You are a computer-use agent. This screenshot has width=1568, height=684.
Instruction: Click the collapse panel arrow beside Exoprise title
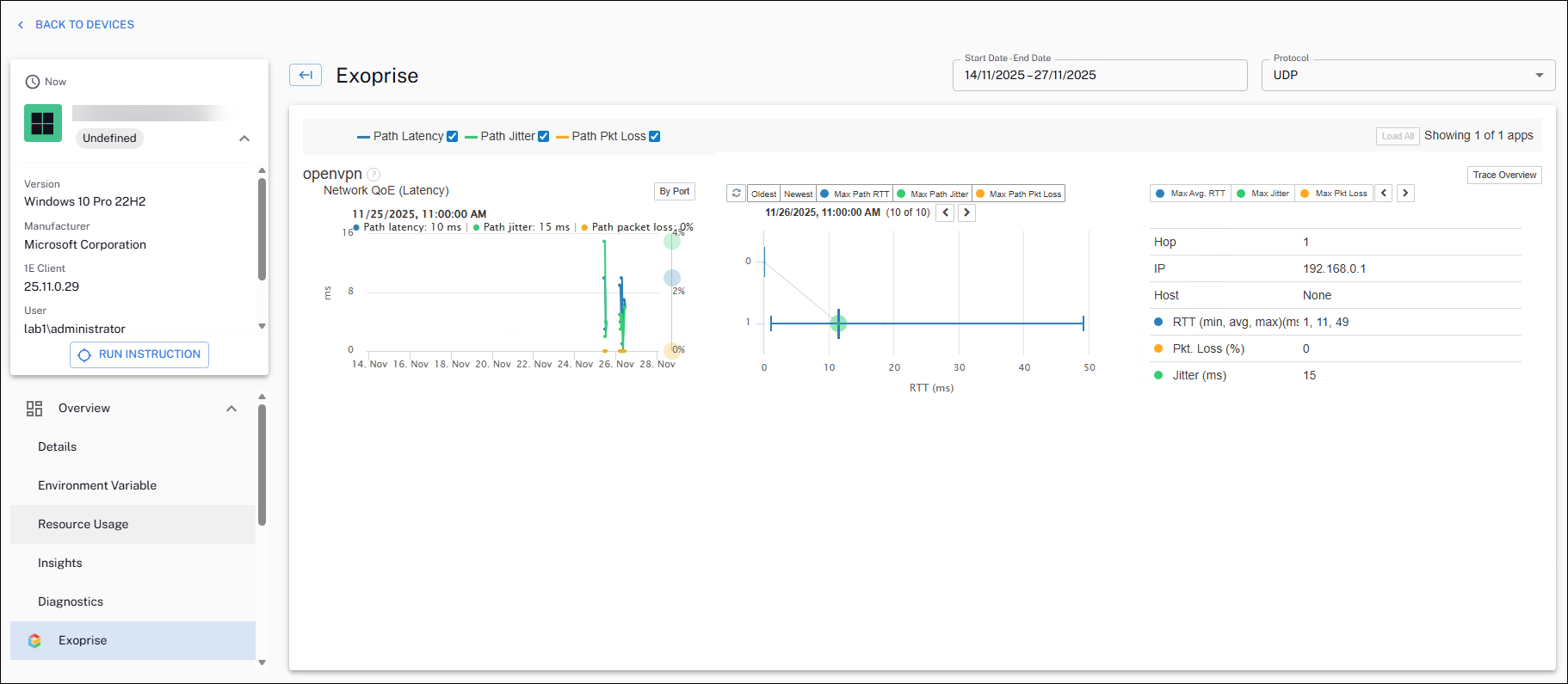pos(306,75)
